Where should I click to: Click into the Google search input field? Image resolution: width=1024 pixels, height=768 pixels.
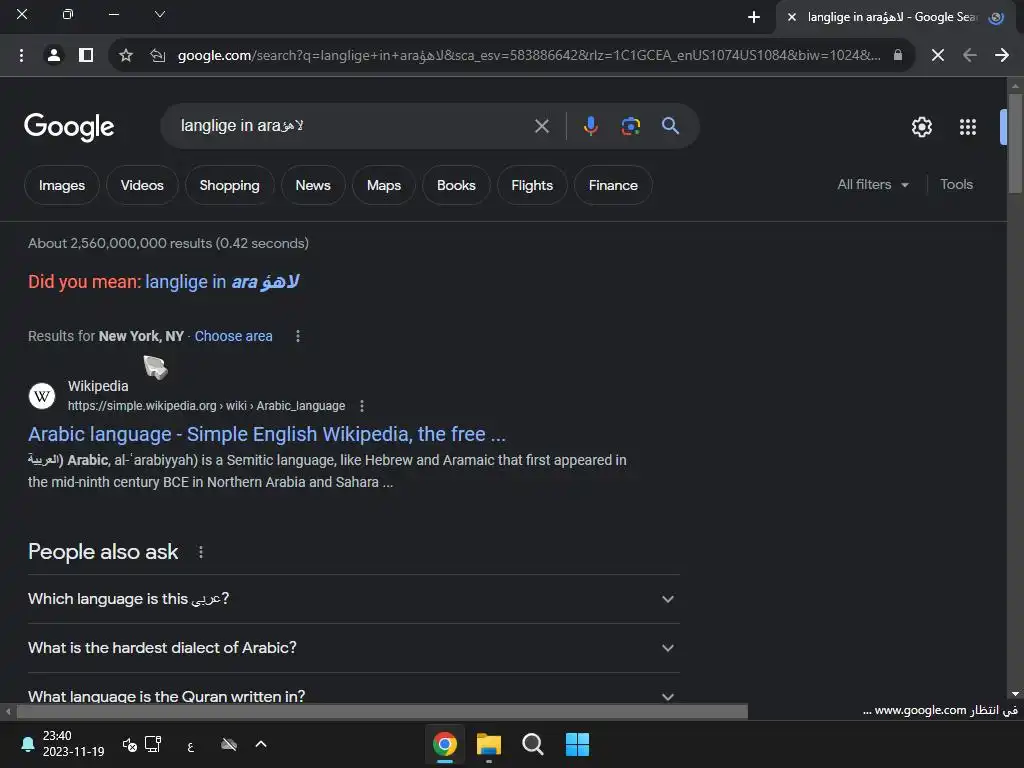[x=353, y=126]
